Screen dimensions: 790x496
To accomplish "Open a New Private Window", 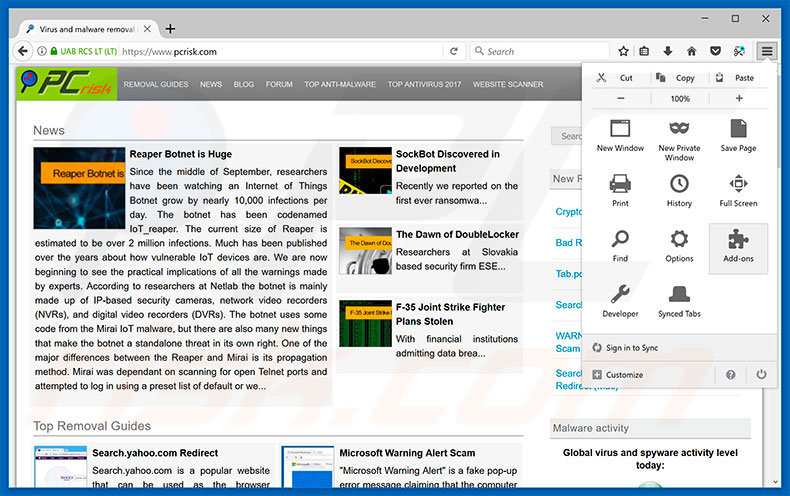I will (x=679, y=141).
